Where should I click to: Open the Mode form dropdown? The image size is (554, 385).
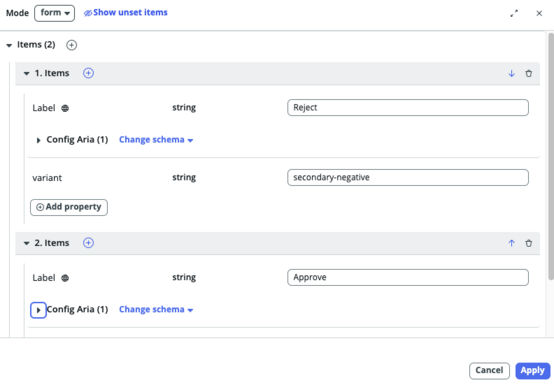pyautogui.click(x=54, y=13)
